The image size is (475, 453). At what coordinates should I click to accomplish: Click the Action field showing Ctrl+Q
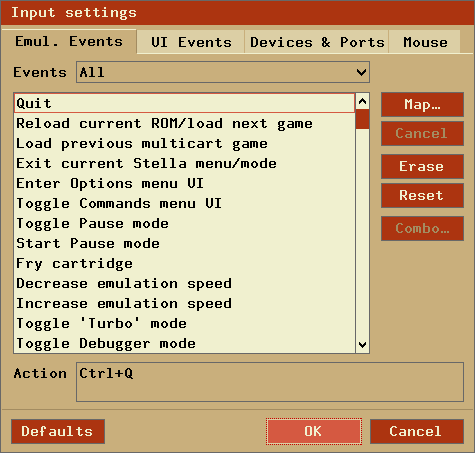[270, 382]
